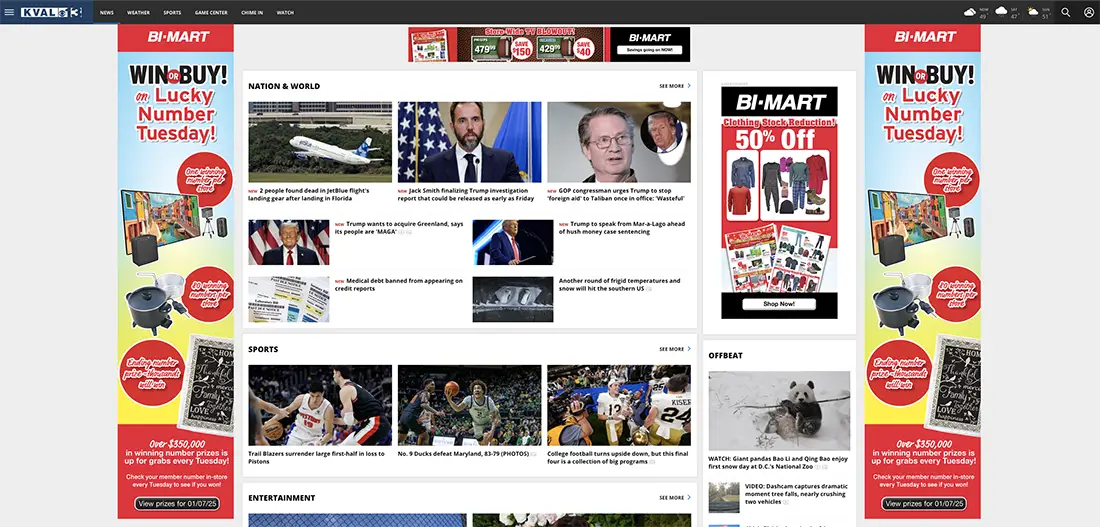The height and width of the screenshot is (527, 1100).
Task: Open Trump to speak from Mar-a-Lago headline
Action: (622, 227)
